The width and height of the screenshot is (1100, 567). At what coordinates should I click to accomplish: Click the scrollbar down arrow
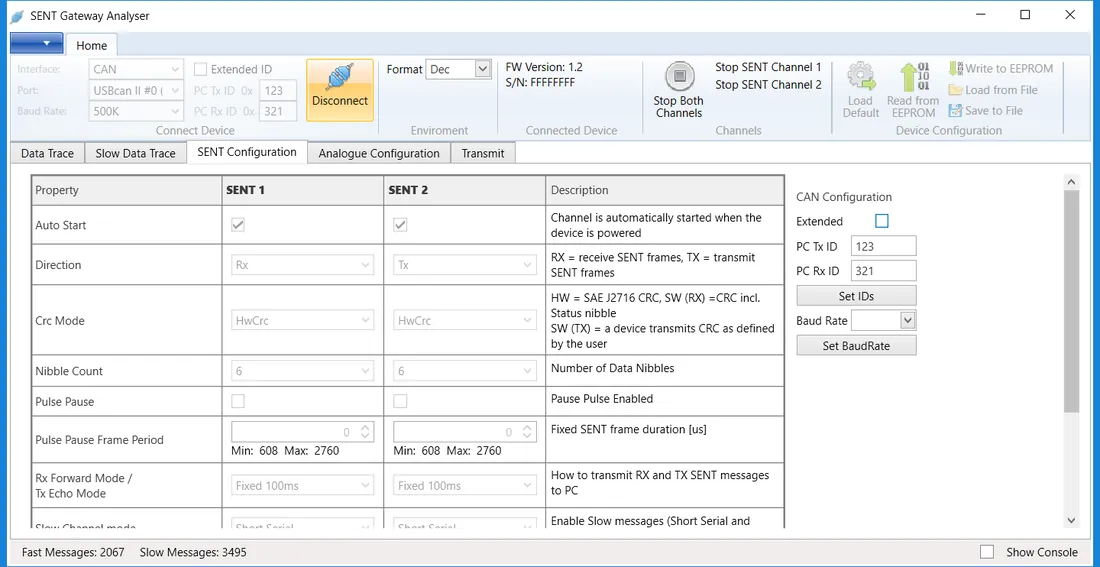tap(1071, 520)
